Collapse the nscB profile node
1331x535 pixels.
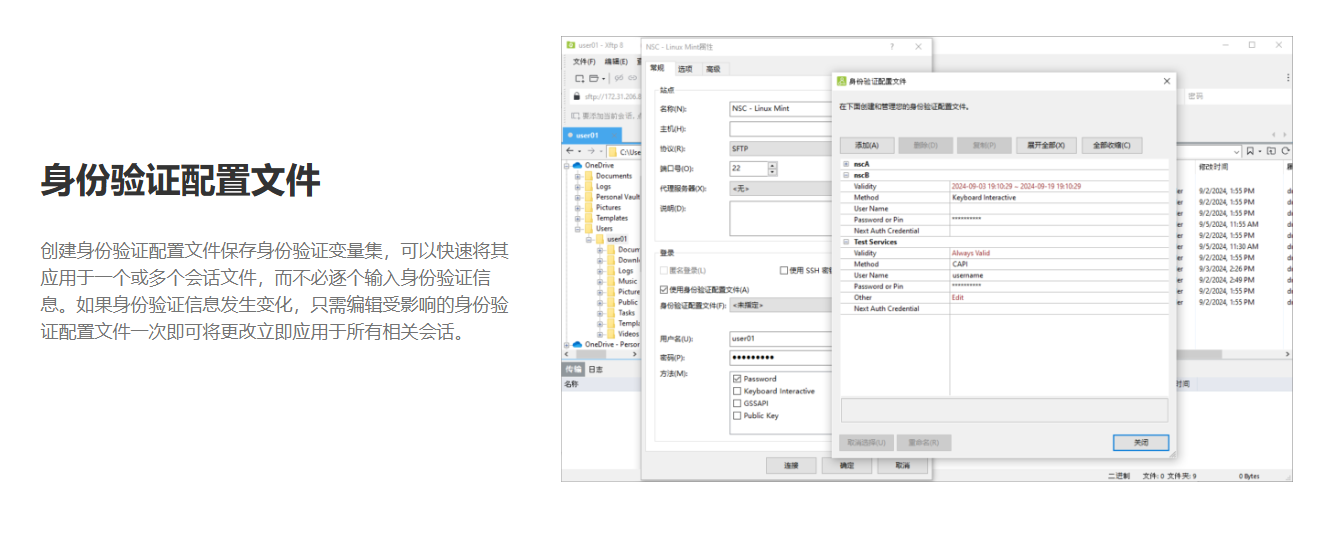(846, 175)
